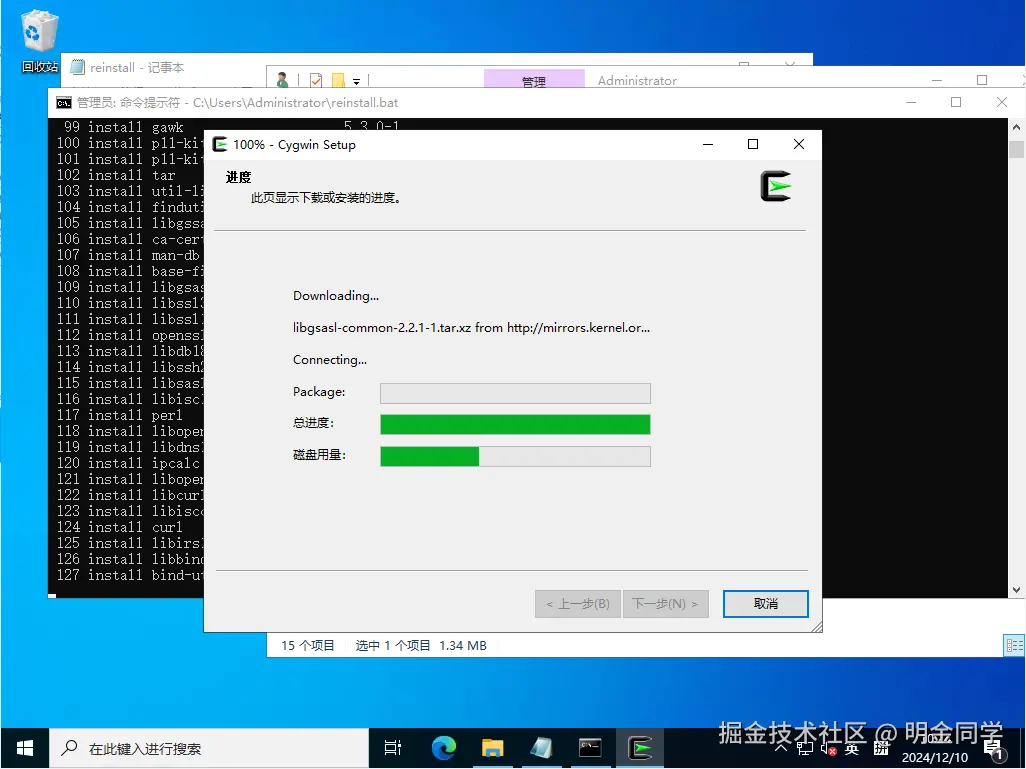Open the quick access toolbar dropdown arrow
Image resolution: width=1026 pixels, height=769 pixels.
pyautogui.click(x=357, y=82)
